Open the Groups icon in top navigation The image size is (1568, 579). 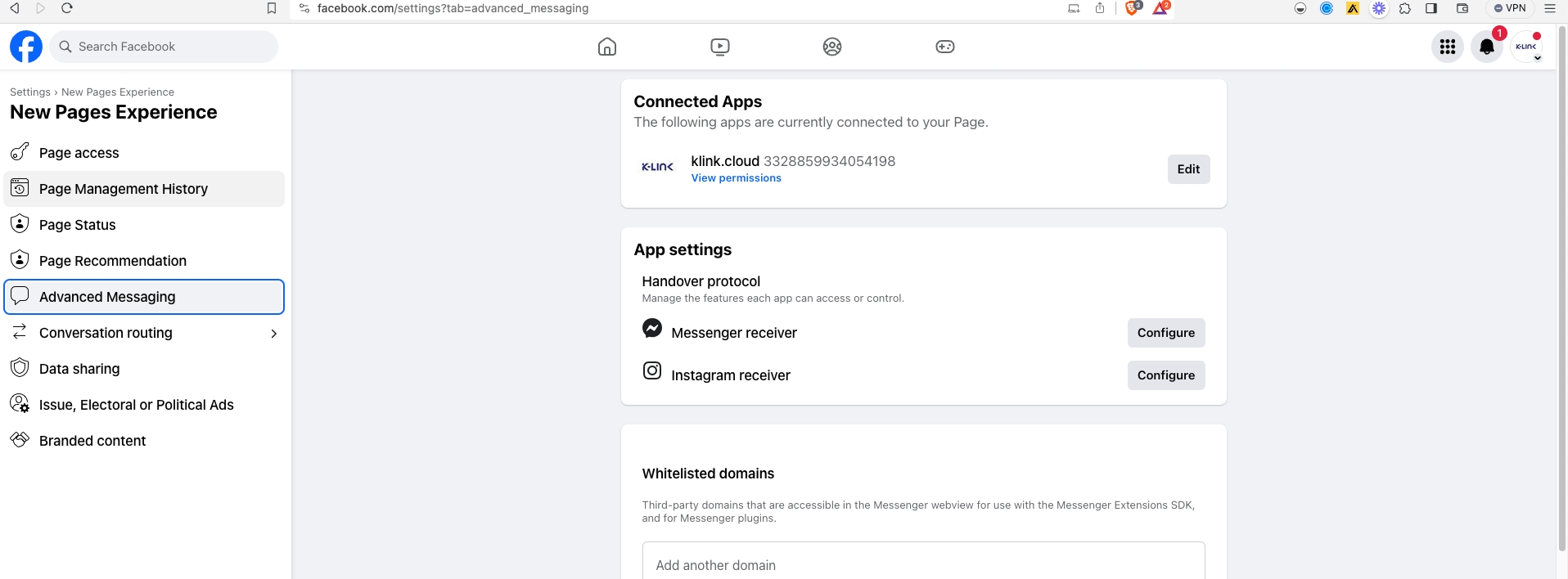pos(831,47)
